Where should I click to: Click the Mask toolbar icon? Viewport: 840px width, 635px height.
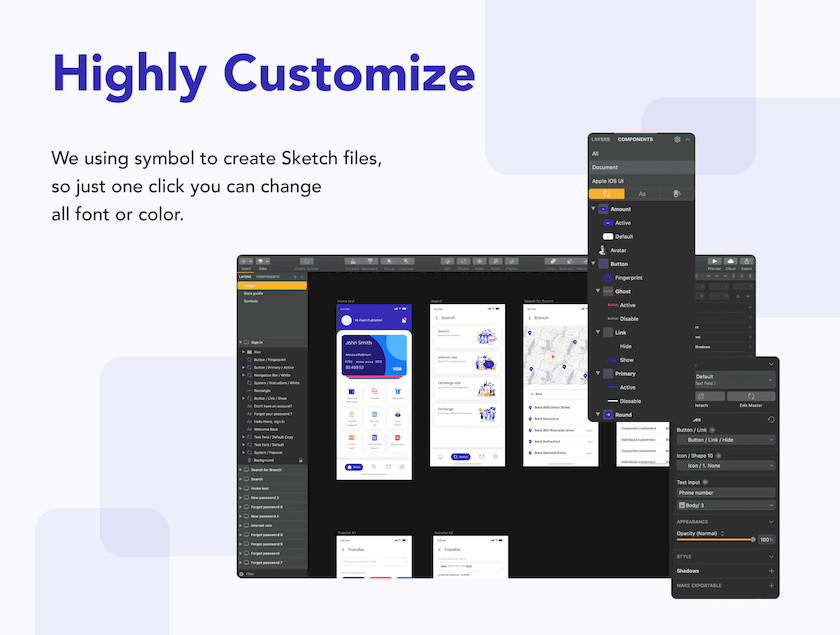point(479,262)
